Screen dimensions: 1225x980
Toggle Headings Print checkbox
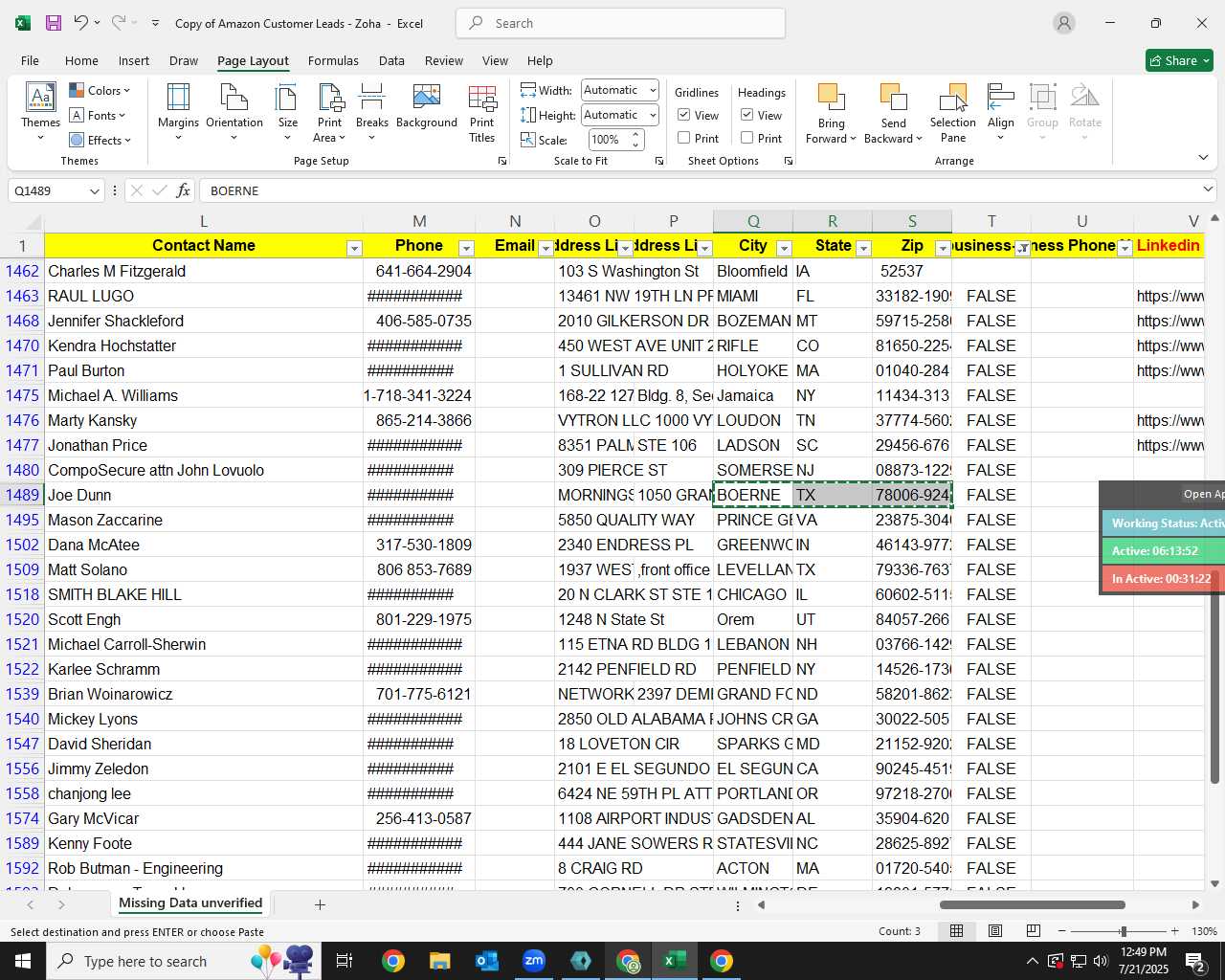coord(747,138)
